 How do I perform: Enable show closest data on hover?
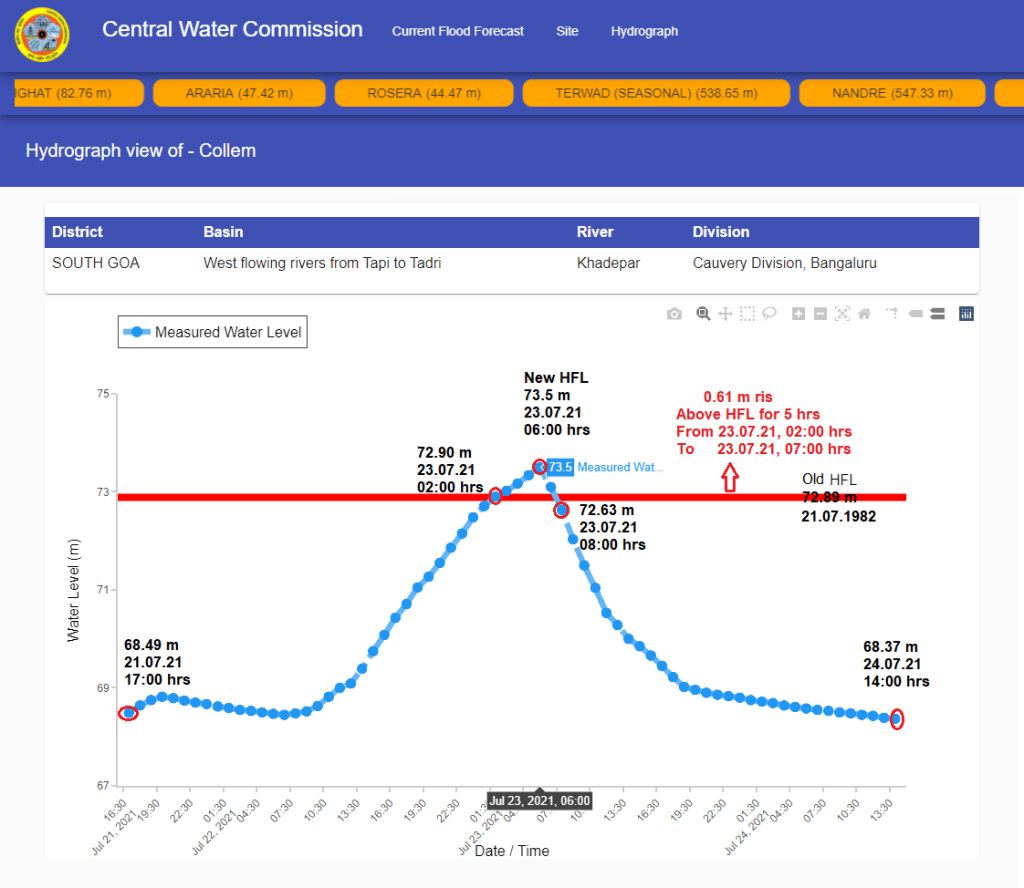[x=915, y=314]
